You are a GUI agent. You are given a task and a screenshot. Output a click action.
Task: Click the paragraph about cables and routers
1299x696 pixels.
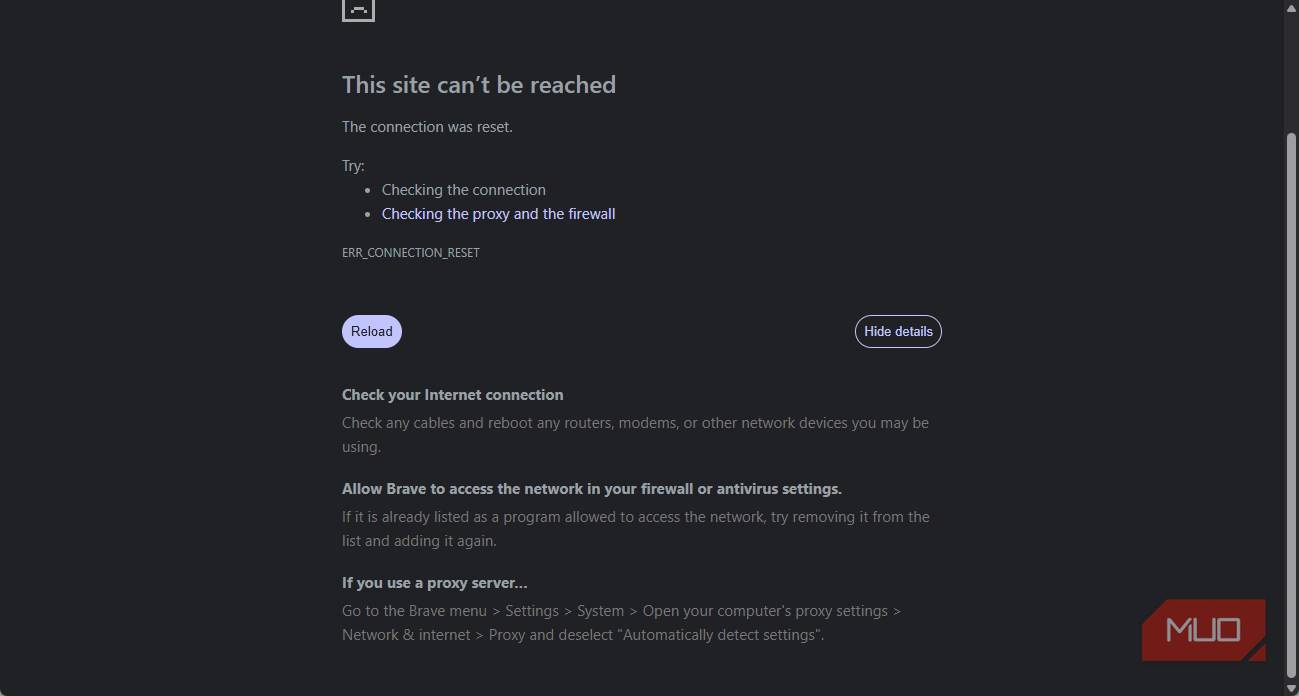tap(635, 435)
